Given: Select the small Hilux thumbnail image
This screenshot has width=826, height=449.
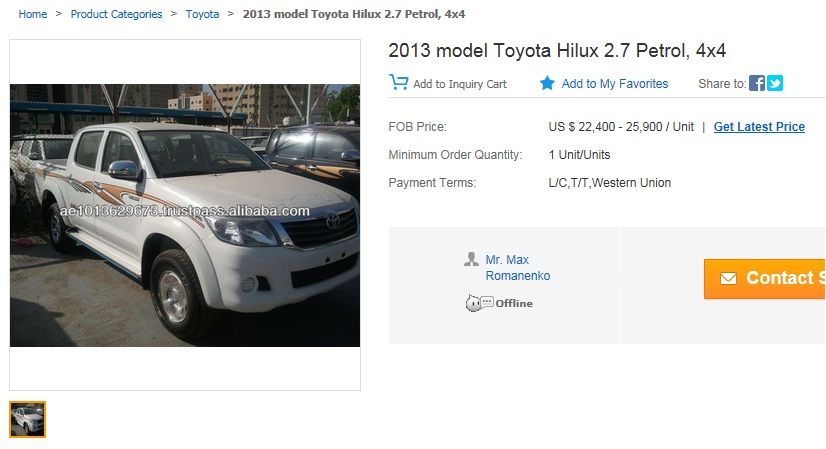Looking at the screenshot, I should click(27, 419).
